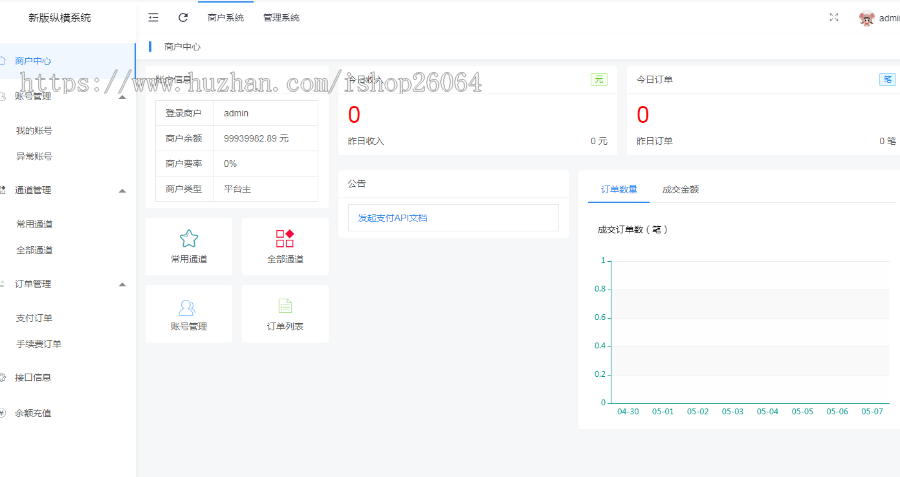Click the 新版纵横系统 logo title
The width and height of the screenshot is (900, 477).
(60, 18)
